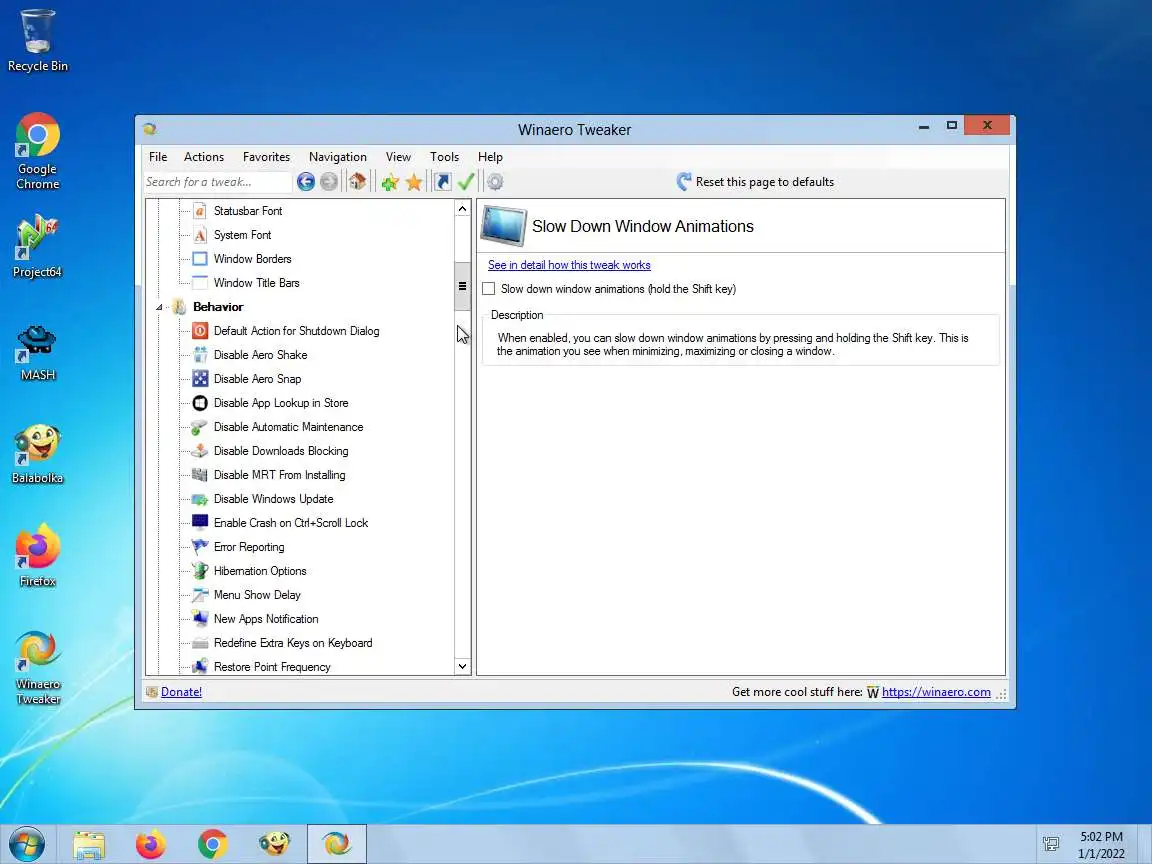Click the tree scrollbar thumb
This screenshot has width=1152, height=864.
[462, 286]
